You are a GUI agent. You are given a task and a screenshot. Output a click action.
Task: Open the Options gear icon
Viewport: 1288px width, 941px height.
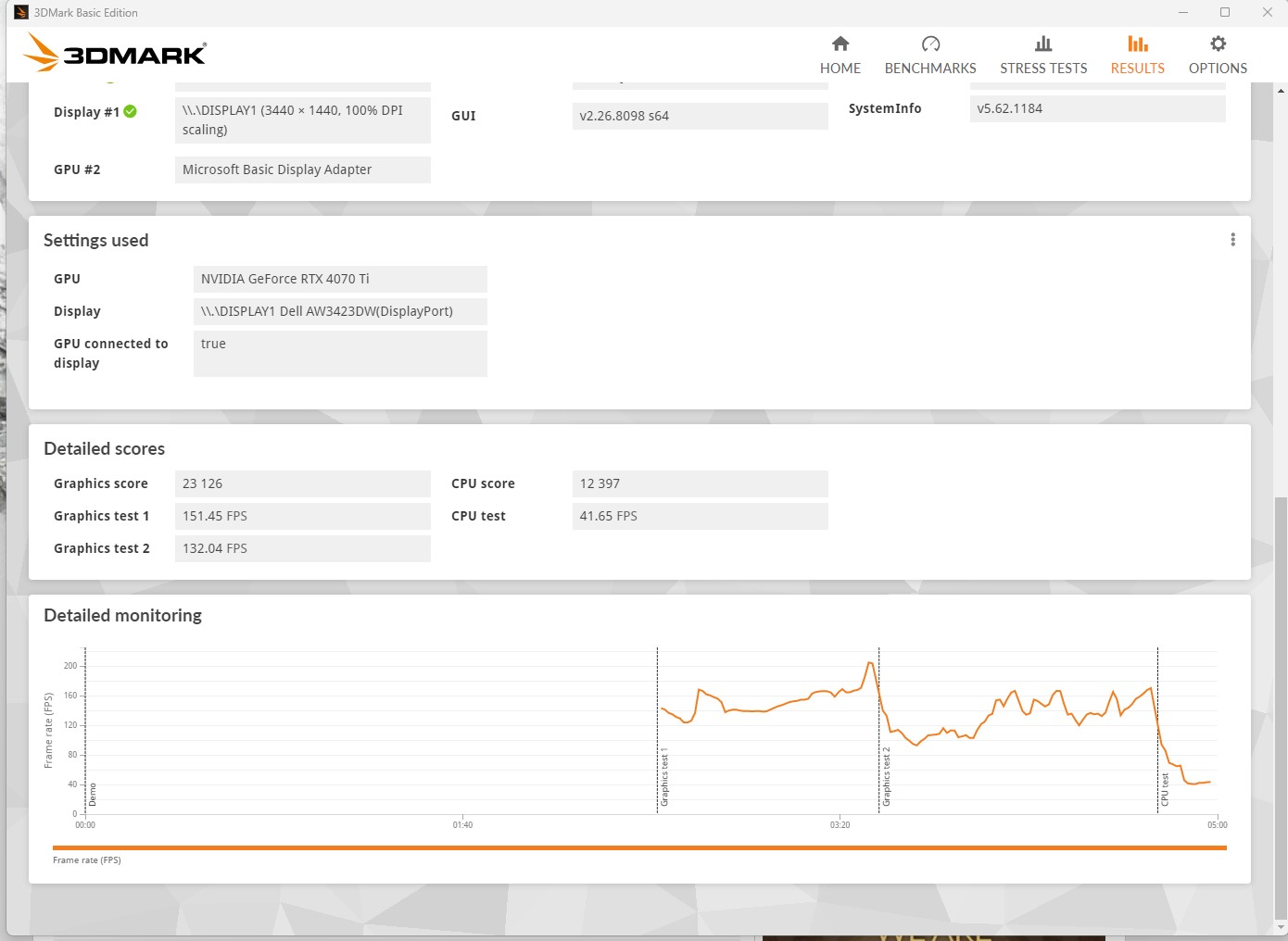click(x=1218, y=44)
